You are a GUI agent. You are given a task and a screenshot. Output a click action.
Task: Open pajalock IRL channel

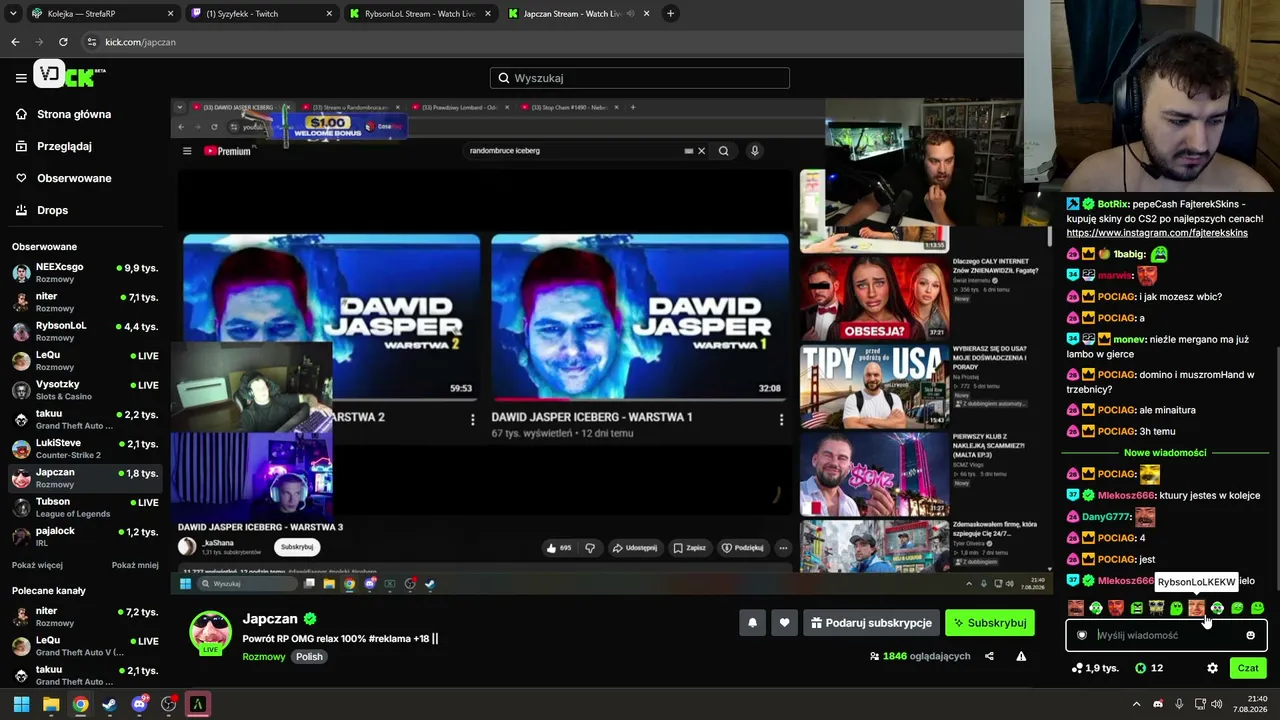85,536
